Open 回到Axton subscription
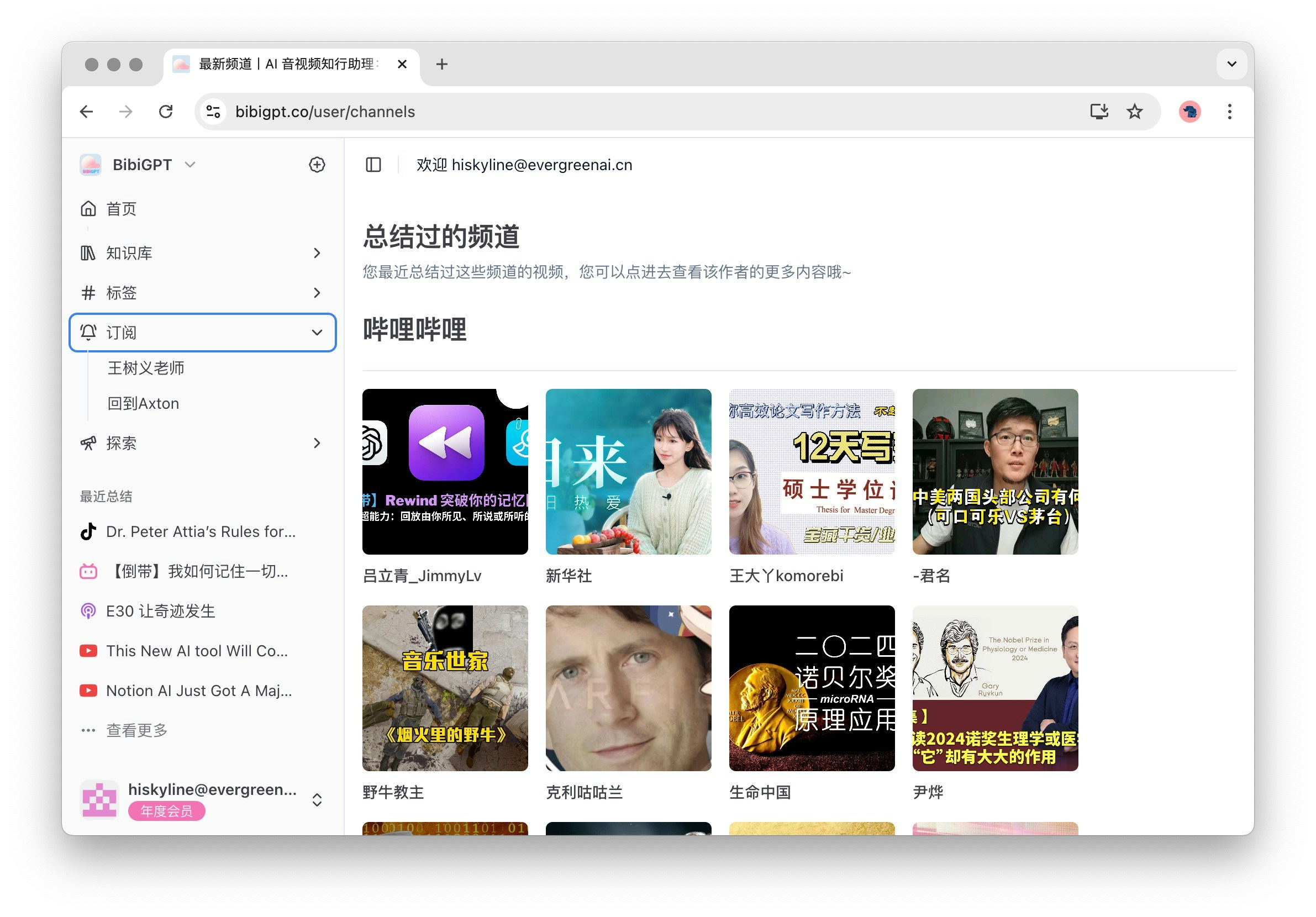Image resolution: width=1316 pixels, height=917 pixels. (143, 403)
